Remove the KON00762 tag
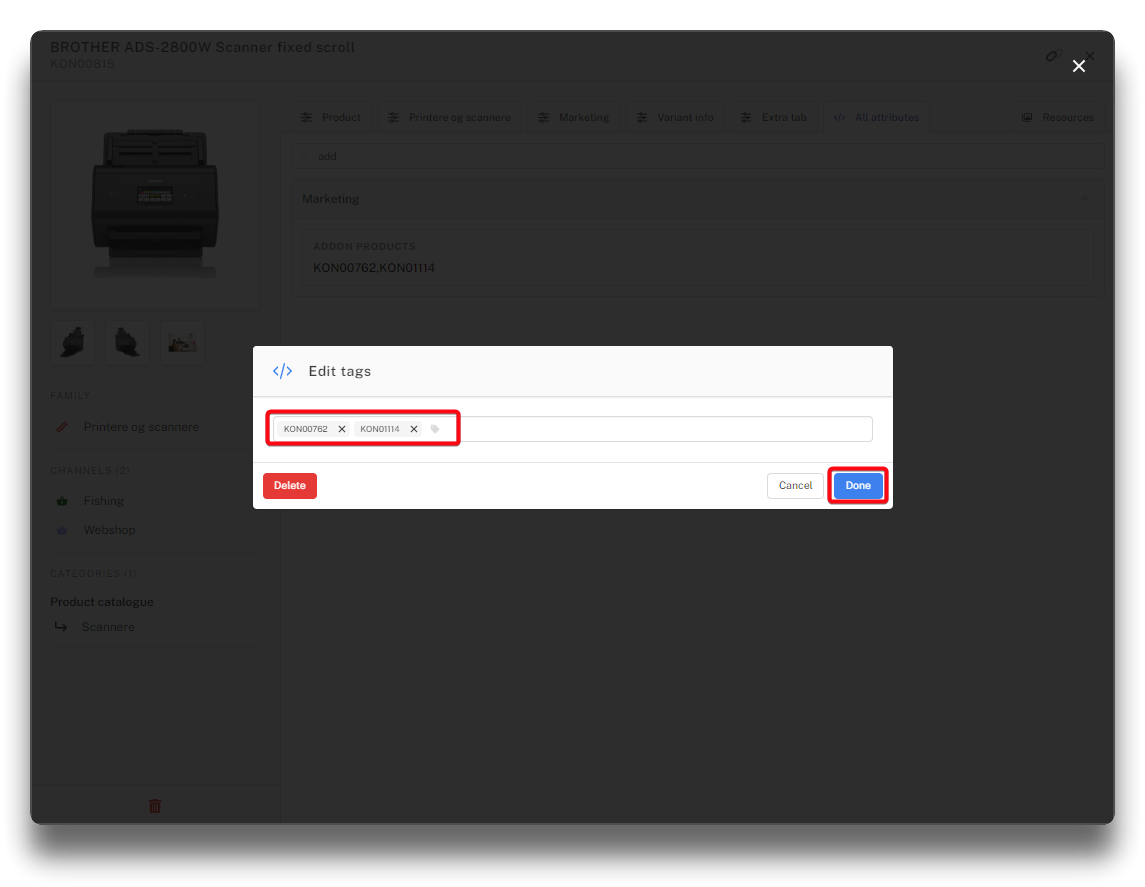 [x=342, y=429]
